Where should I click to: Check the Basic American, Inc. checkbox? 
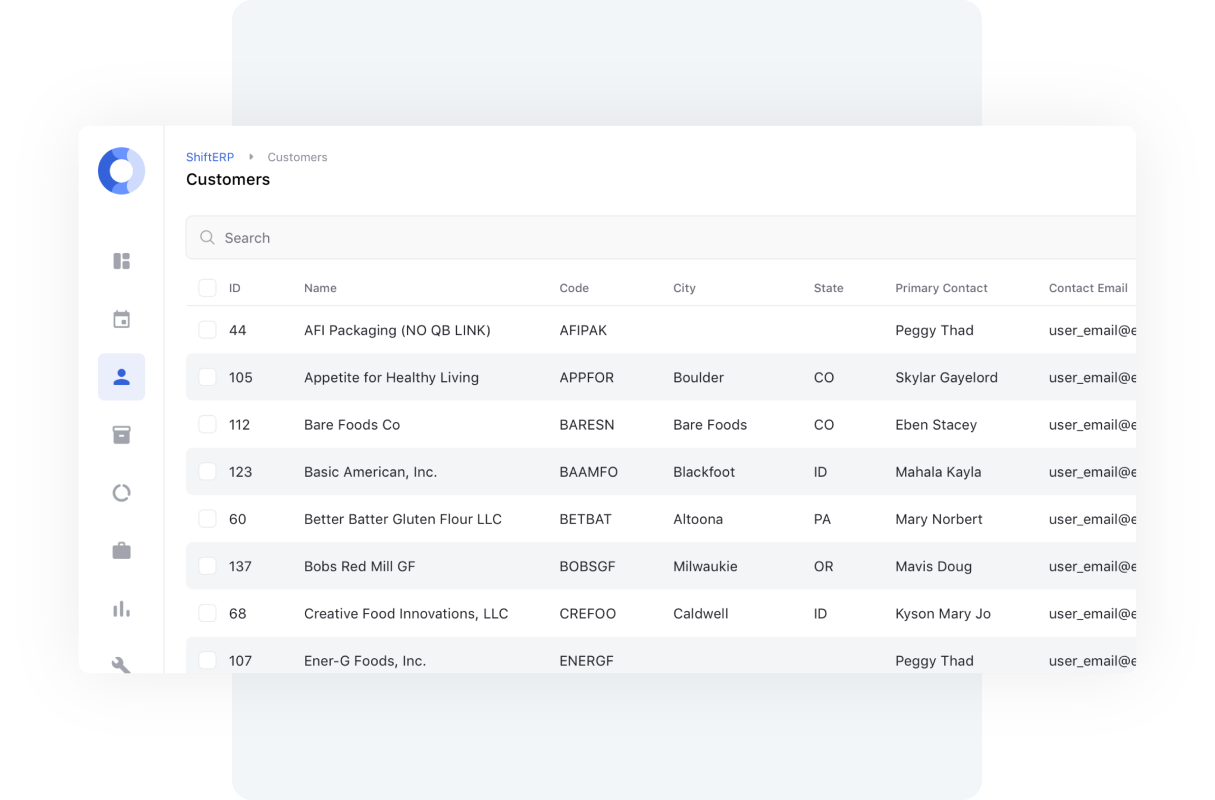(207, 471)
